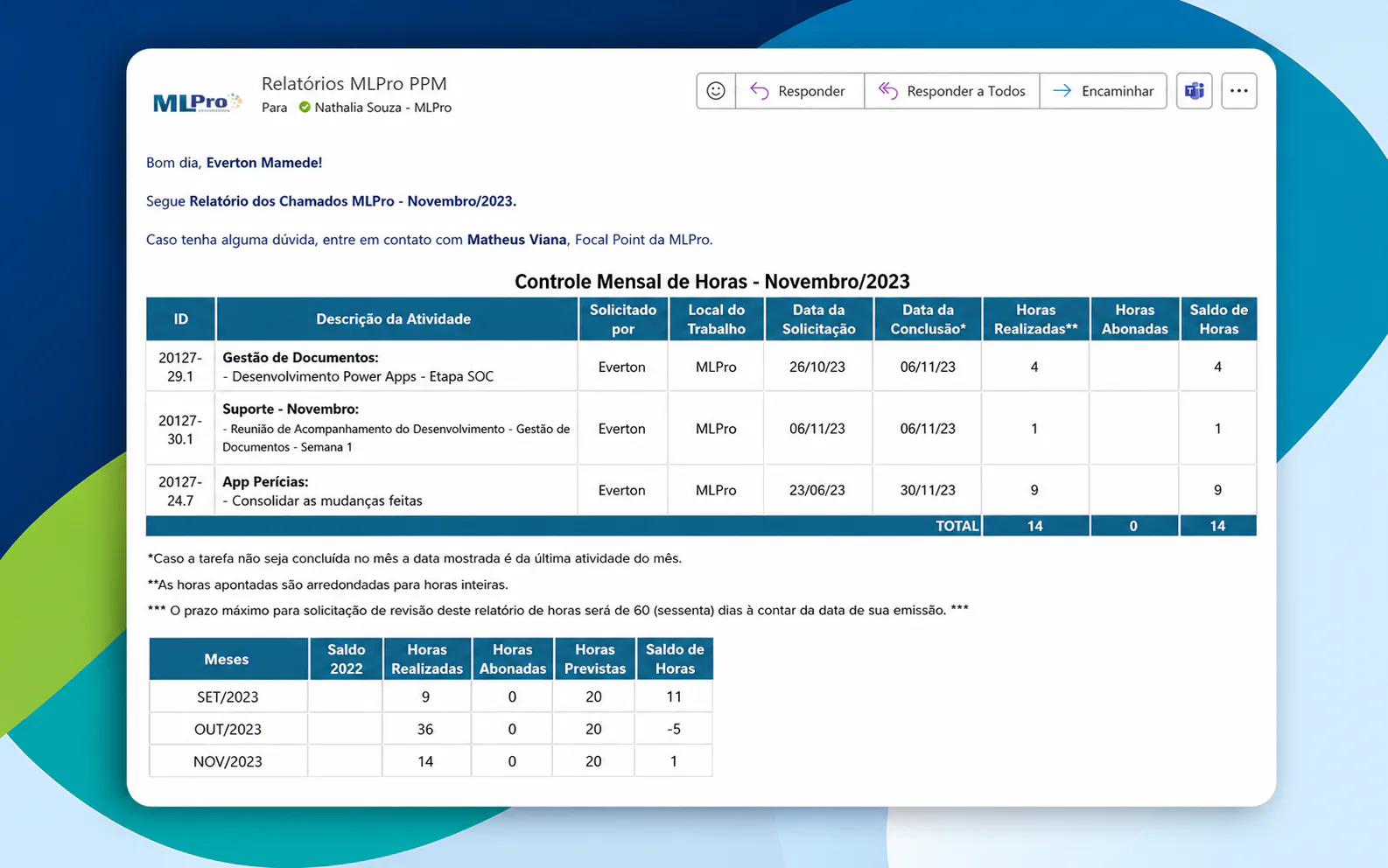Image resolution: width=1388 pixels, height=868 pixels.
Task: Click the bold text Relatório dos Chamados MLPro - Novembro/2023.
Action: tap(353, 201)
